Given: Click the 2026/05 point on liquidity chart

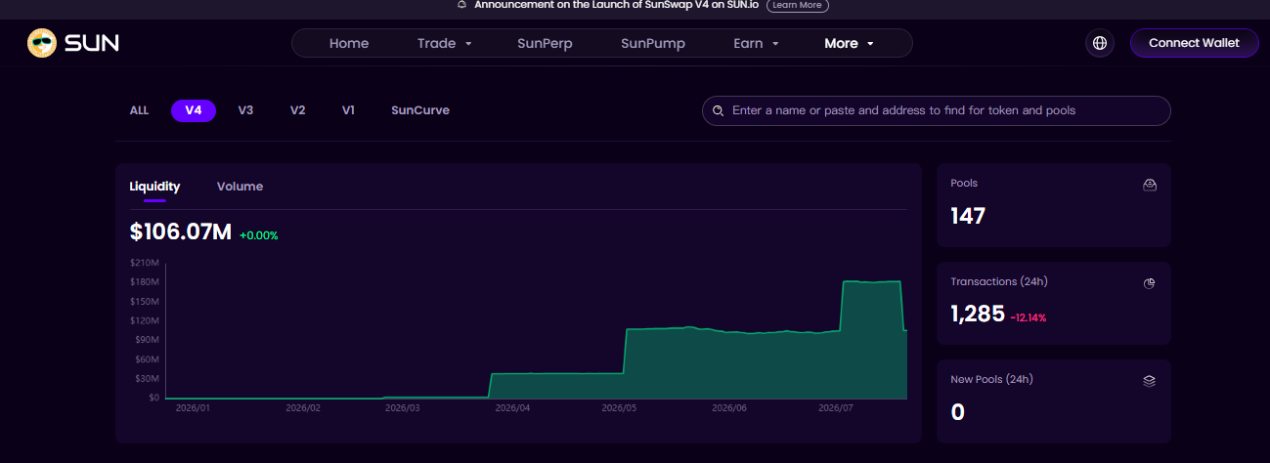Looking at the screenshot, I should (619, 408).
